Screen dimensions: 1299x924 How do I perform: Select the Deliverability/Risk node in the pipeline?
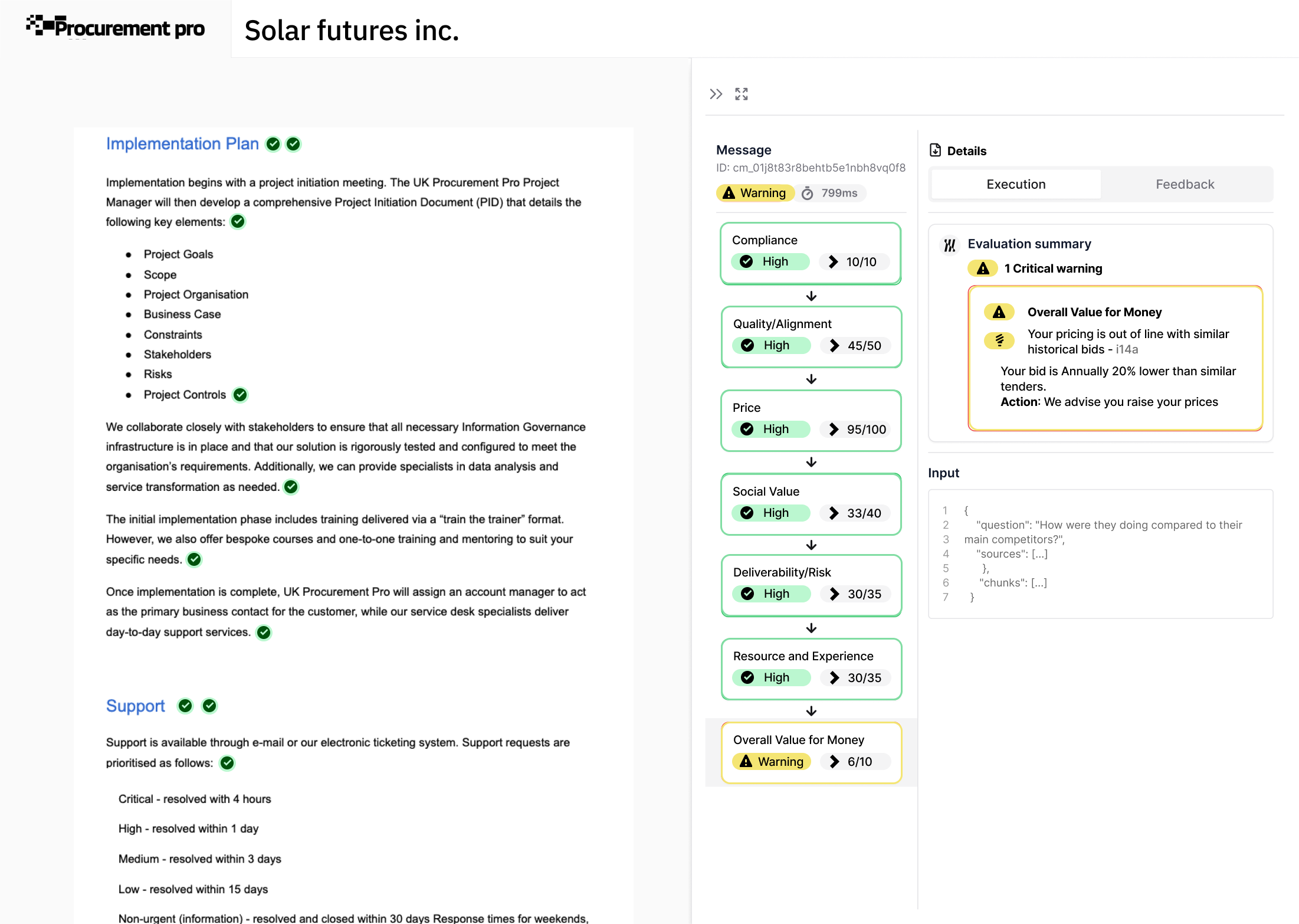click(x=811, y=585)
